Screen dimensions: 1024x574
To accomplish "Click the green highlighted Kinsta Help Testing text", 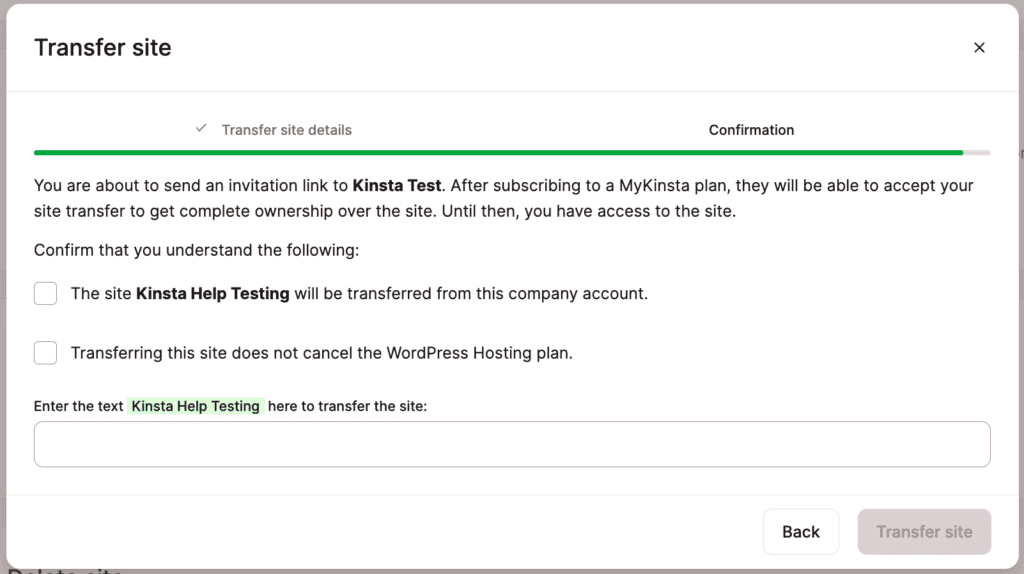I will pyautogui.click(x=196, y=406).
